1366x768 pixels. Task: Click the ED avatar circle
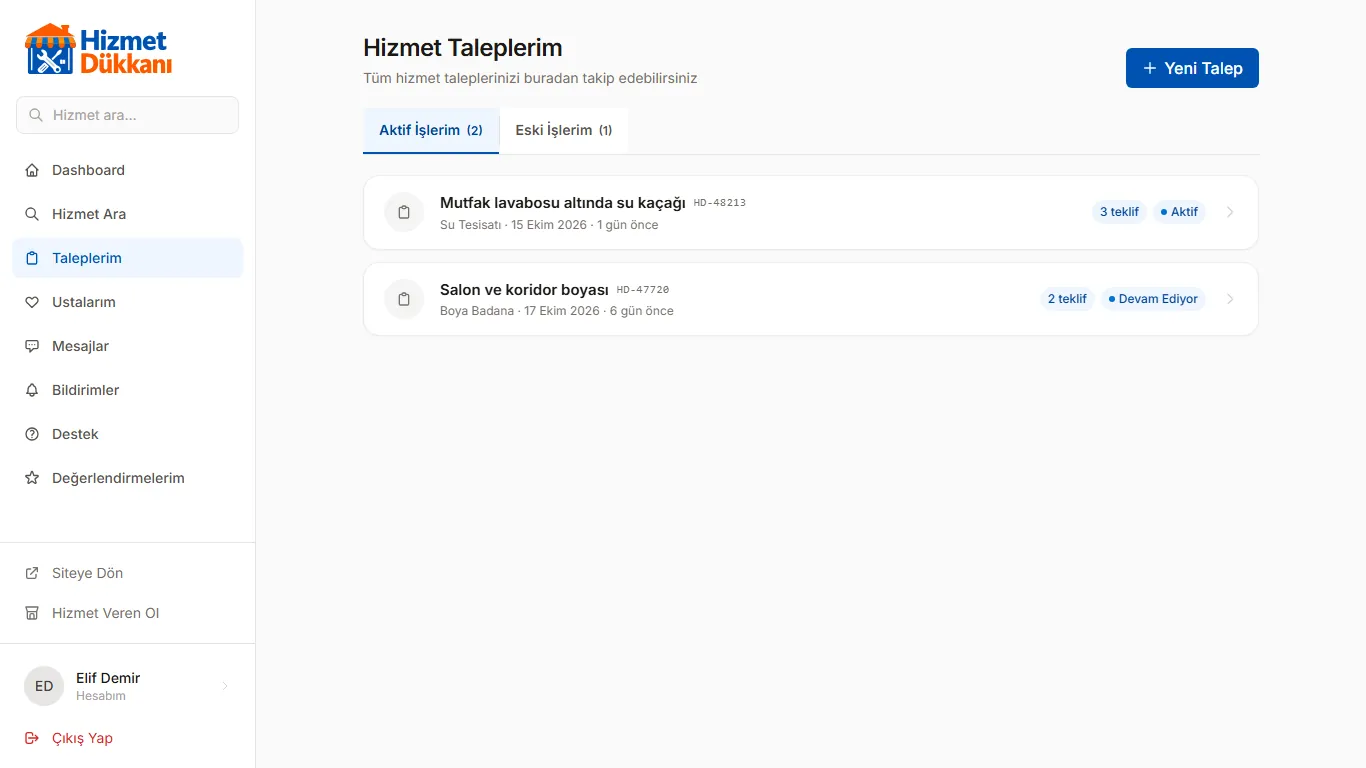[44, 686]
